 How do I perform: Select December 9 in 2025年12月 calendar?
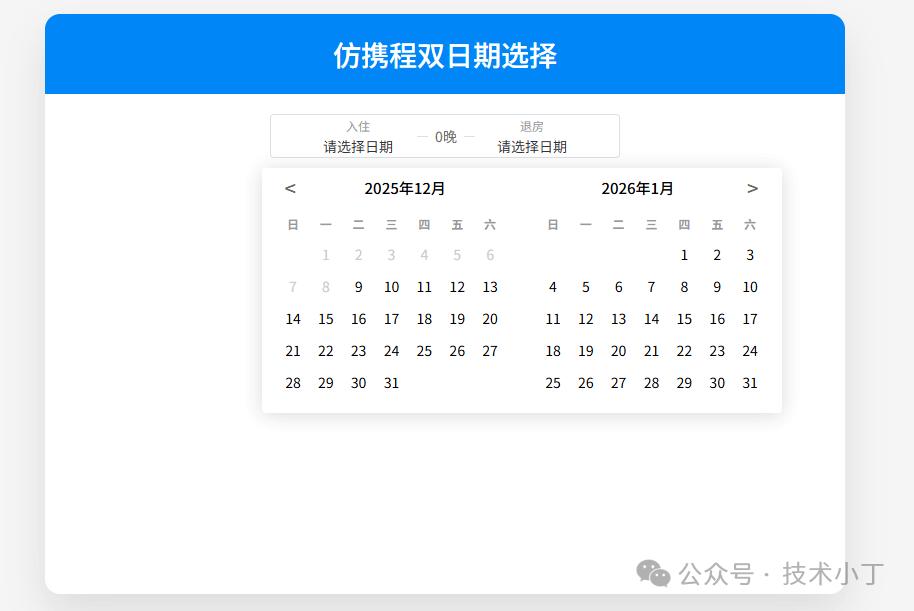[358, 287]
